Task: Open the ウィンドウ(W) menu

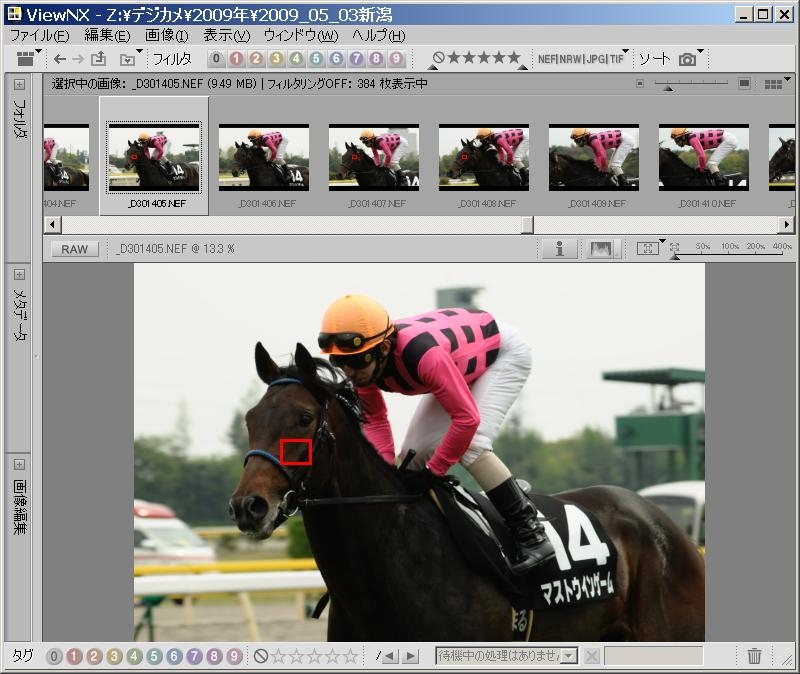Action: click(x=301, y=36)
